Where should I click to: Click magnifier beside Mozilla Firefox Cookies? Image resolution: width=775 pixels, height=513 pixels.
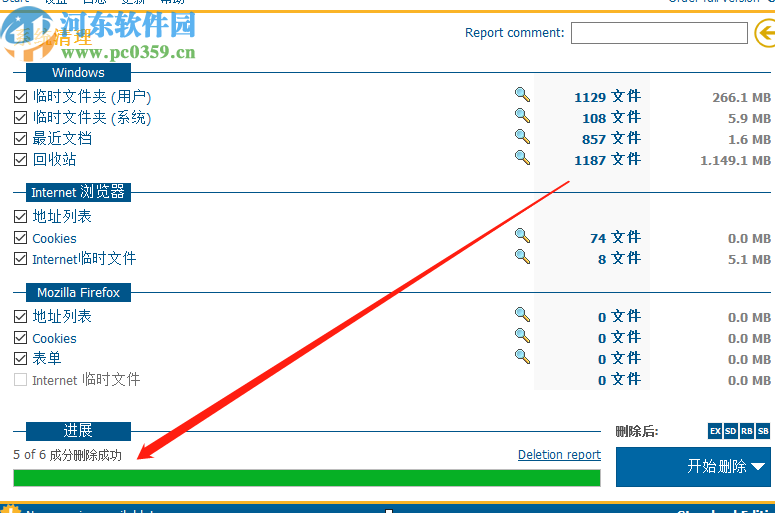[x=522, y=336]
